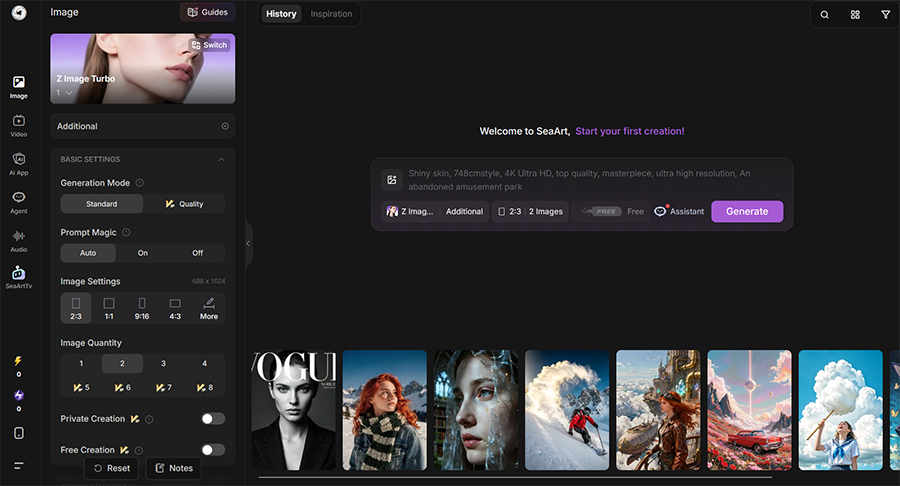Open the grid layout view icon
The height and width of the screenshot is (486, 900).
tap(855, 15)
